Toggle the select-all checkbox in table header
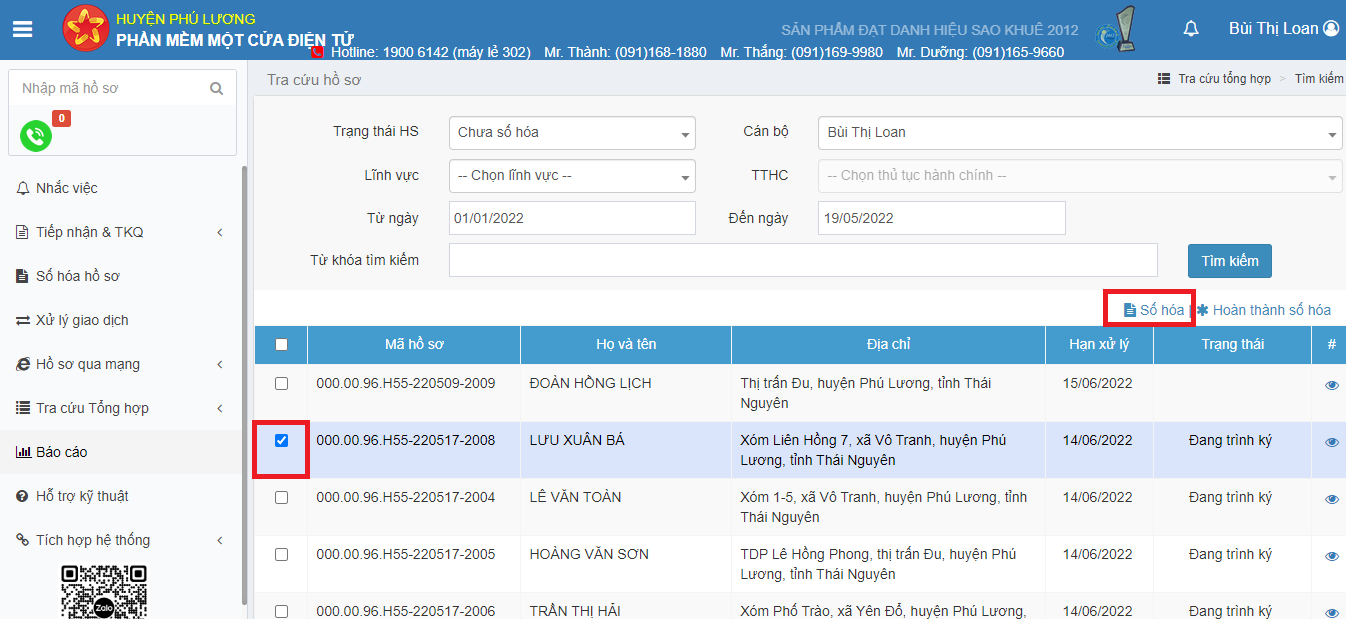 281,345
